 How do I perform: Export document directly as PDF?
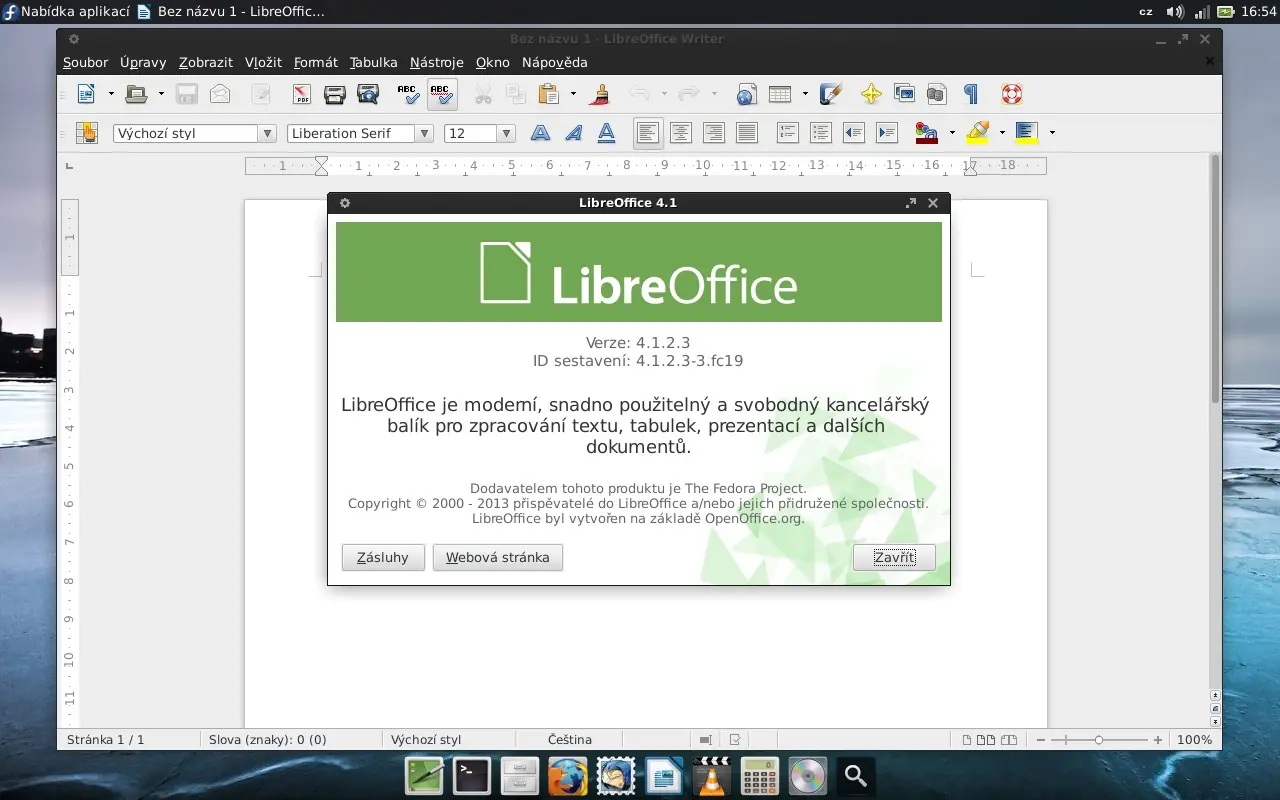coord(301,93)
